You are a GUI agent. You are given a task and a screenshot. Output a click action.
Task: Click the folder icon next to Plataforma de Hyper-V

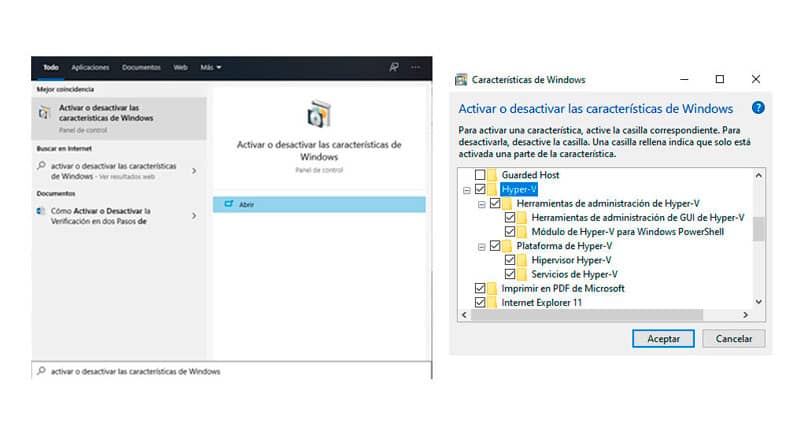(507, 246)
